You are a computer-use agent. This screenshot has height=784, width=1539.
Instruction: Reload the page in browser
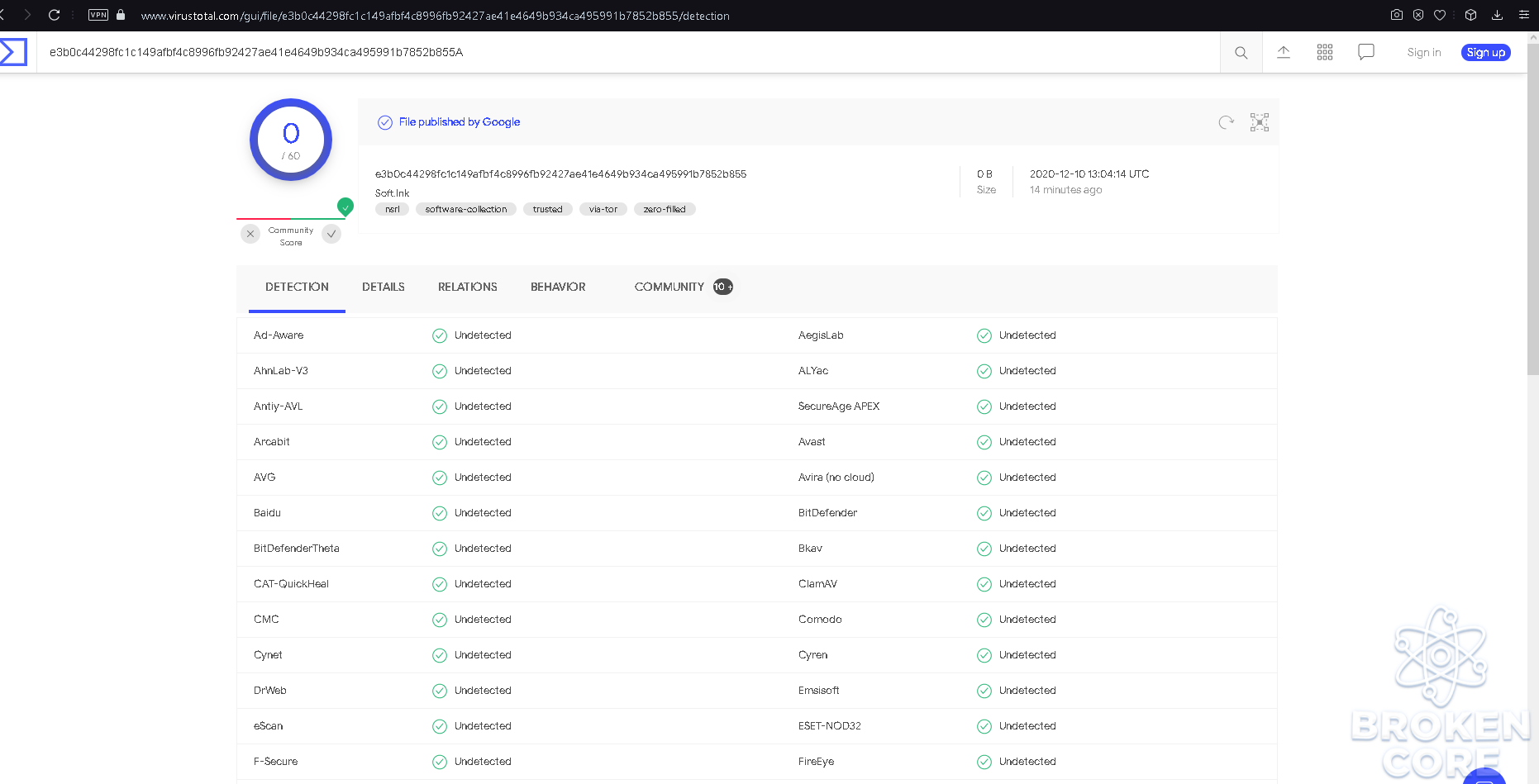(x=55, y=15)
